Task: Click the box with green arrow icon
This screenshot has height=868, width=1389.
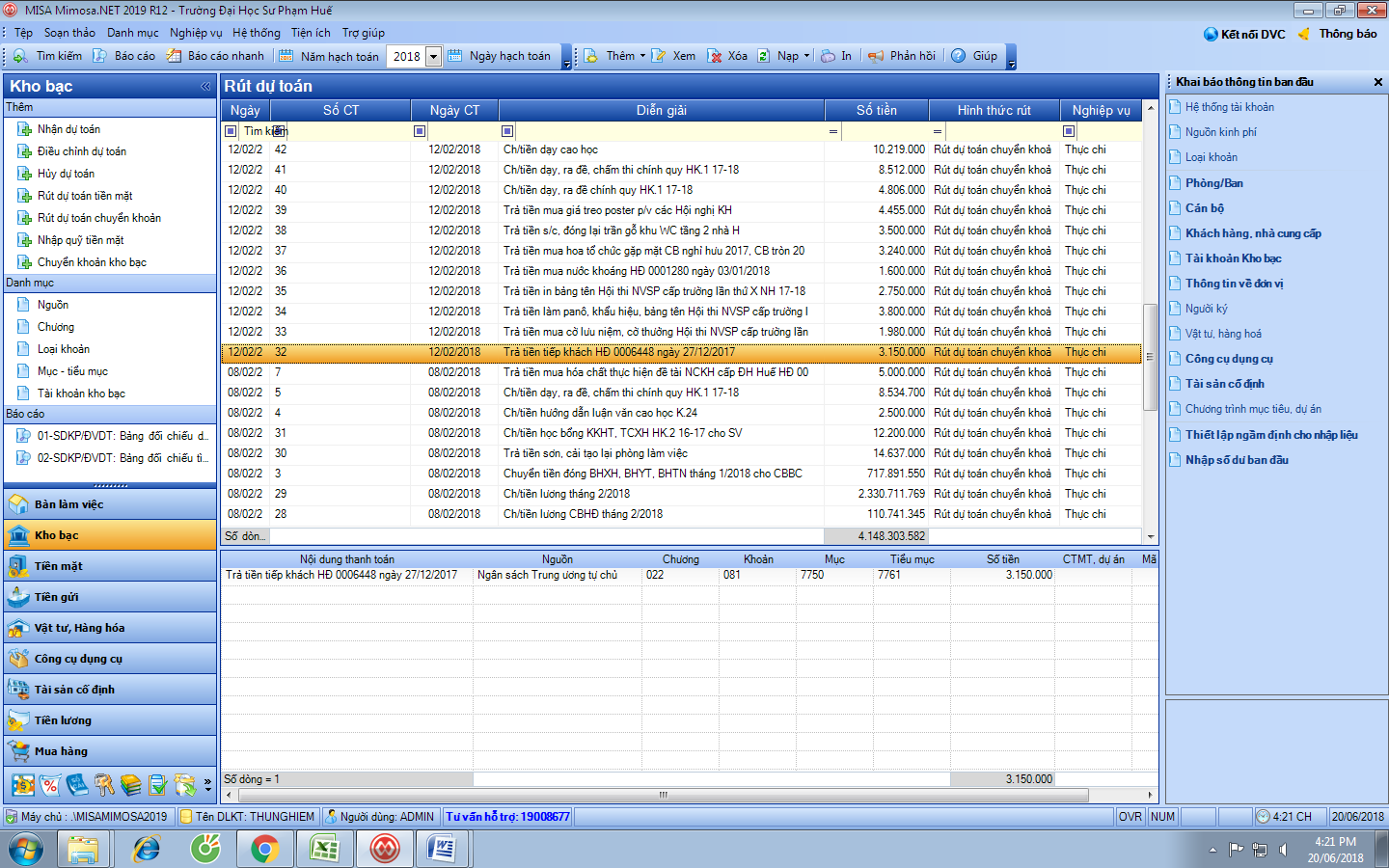Action: [185, 785]
